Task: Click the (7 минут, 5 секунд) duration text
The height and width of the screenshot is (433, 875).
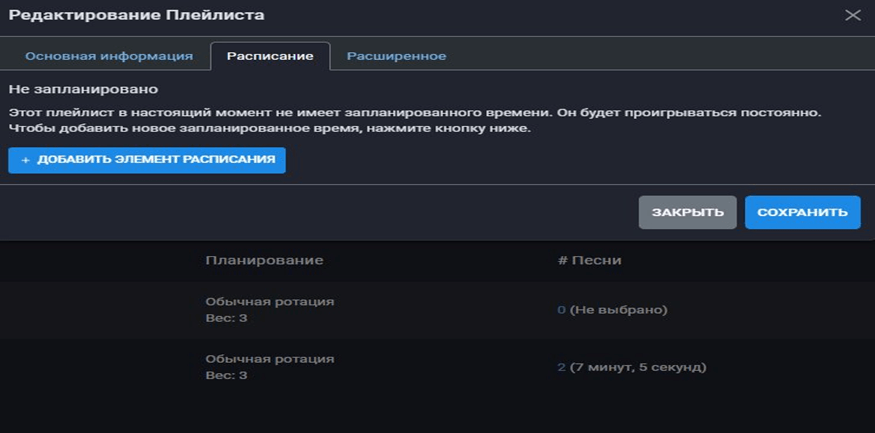Action: 638,367
